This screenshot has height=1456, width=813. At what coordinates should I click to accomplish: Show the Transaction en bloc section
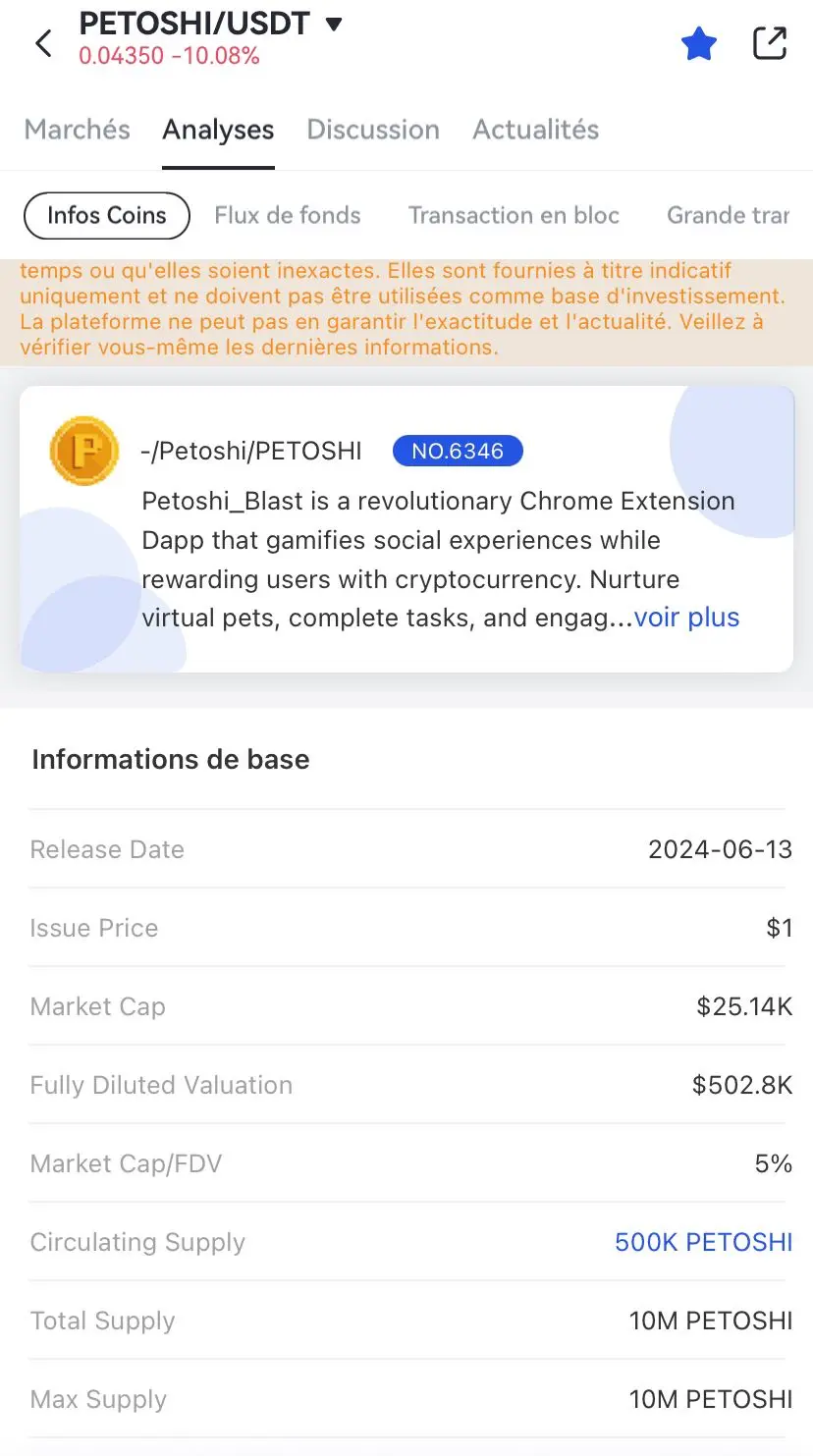(x=514, y=216)
